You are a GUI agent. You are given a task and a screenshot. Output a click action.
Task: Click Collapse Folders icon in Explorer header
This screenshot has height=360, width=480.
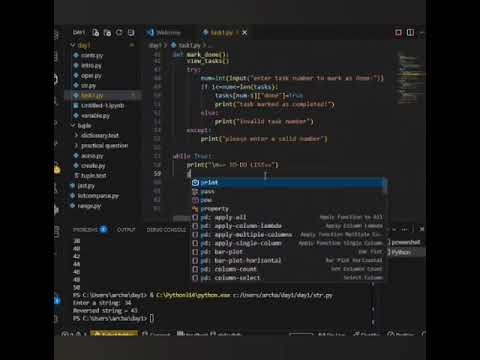pyautogui.click(x=131, y=33)
